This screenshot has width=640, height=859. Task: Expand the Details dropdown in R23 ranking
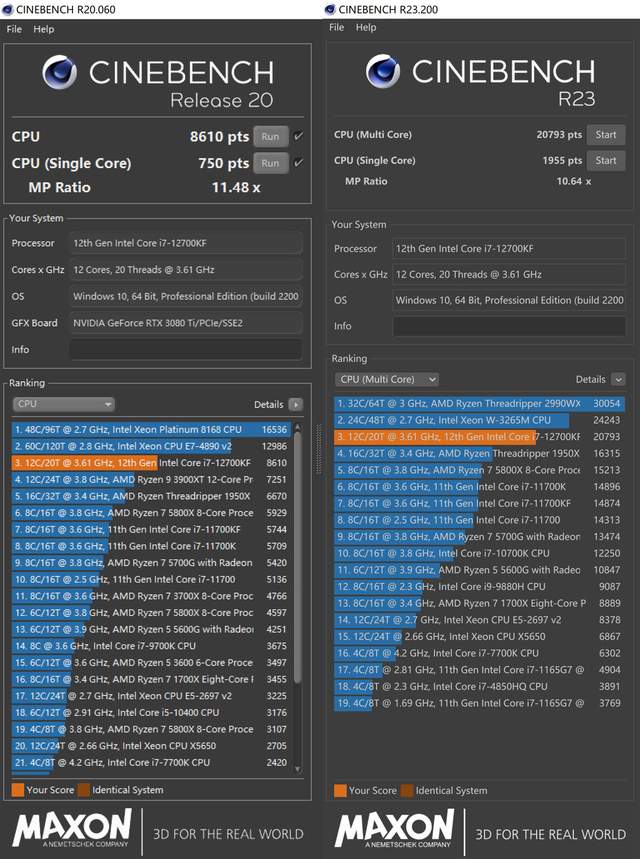618,379
